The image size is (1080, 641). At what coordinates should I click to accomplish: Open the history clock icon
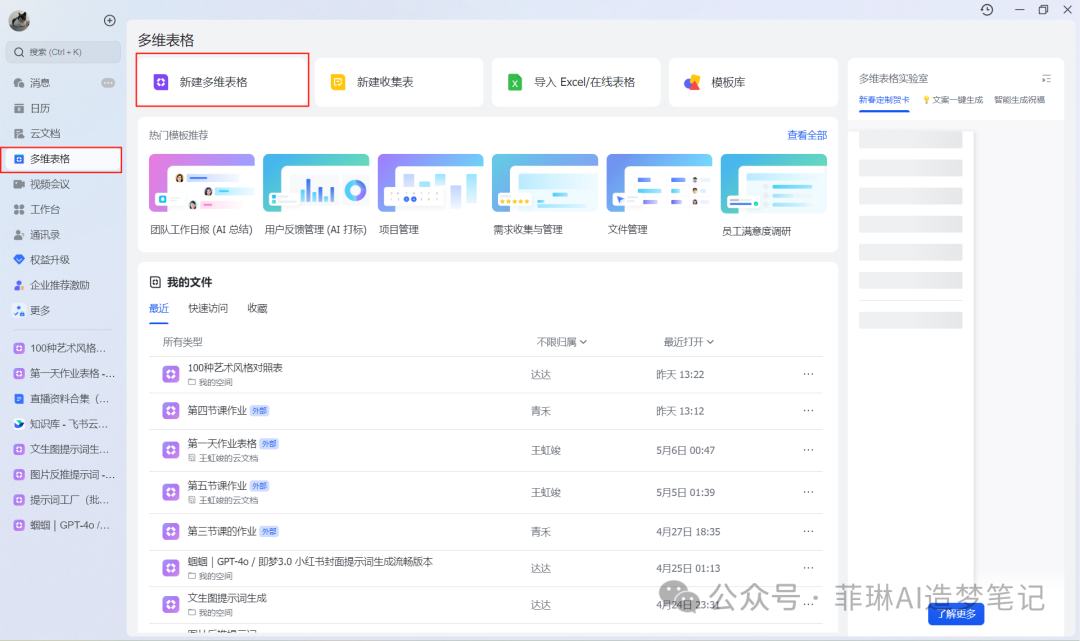click(x=987, y=10)
